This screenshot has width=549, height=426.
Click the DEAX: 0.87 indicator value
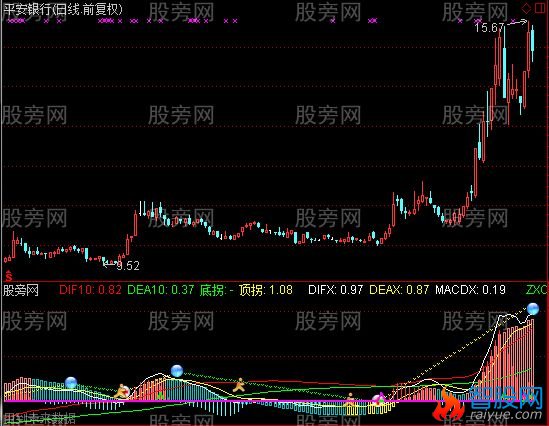tap(399, 290)
